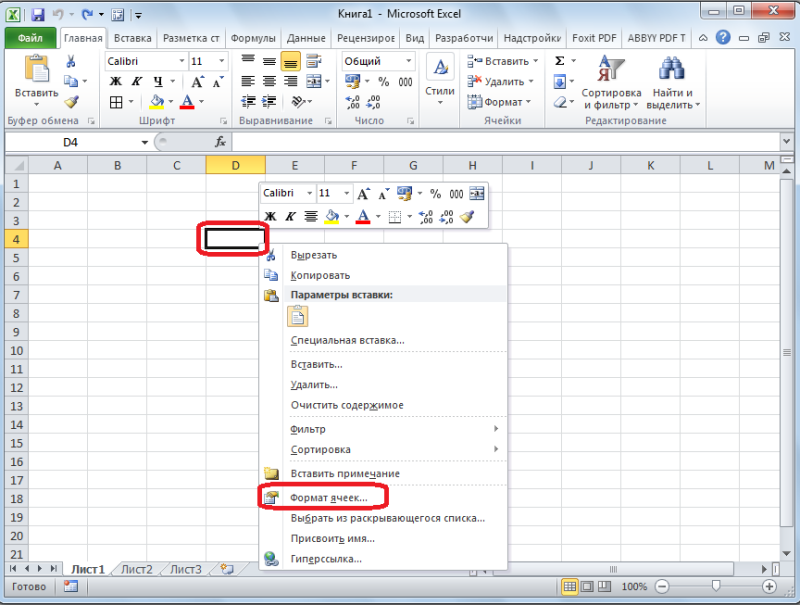Screen dimensions: 800x605
Task: Expand the Name Box dropdown arrow beside D4
Action: pyautogui.click(x=145, y=142)
